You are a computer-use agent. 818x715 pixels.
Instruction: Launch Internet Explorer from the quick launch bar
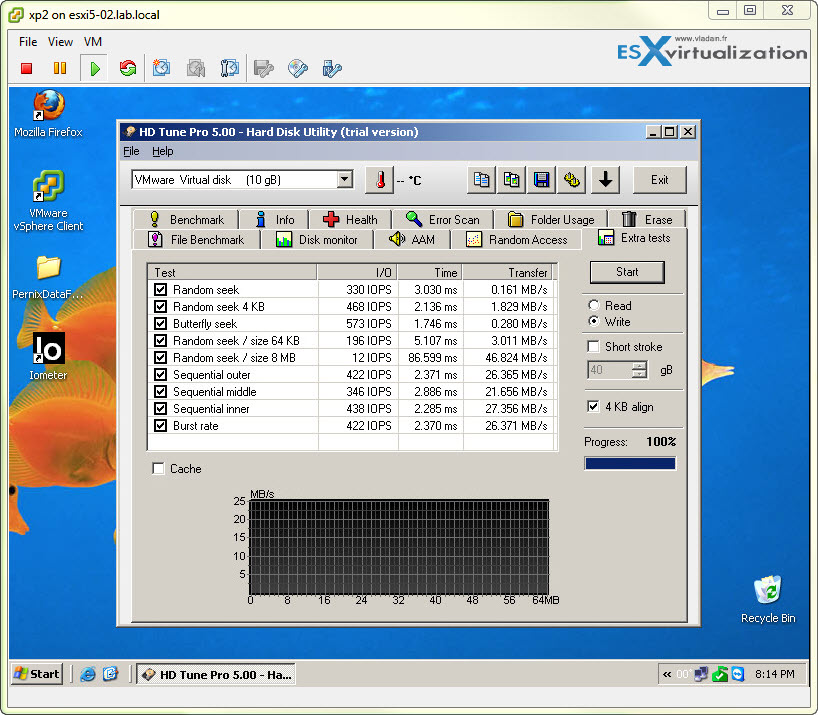88,674
